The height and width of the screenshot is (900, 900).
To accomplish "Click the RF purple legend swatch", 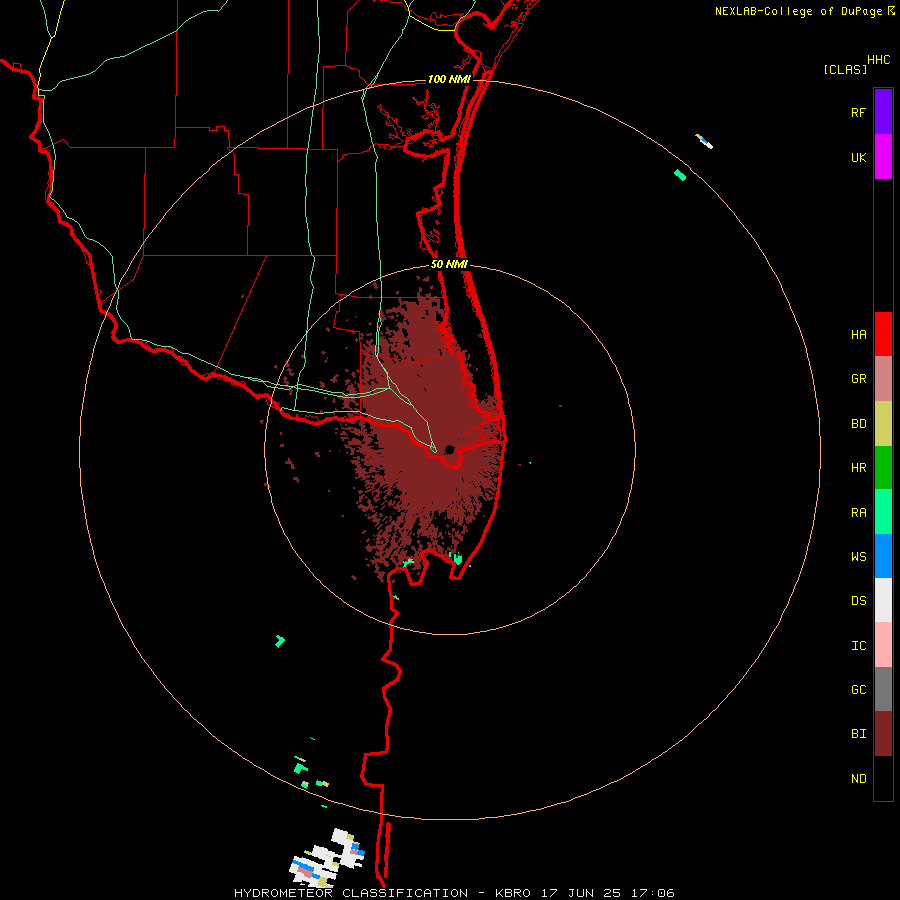I will click(x=883, y=112).
